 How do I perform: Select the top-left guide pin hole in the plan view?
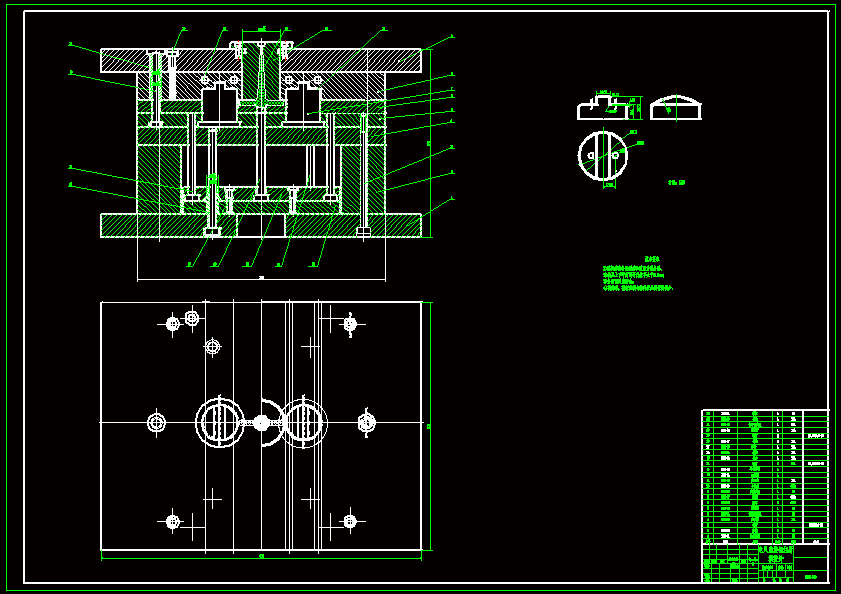[172, 324]
